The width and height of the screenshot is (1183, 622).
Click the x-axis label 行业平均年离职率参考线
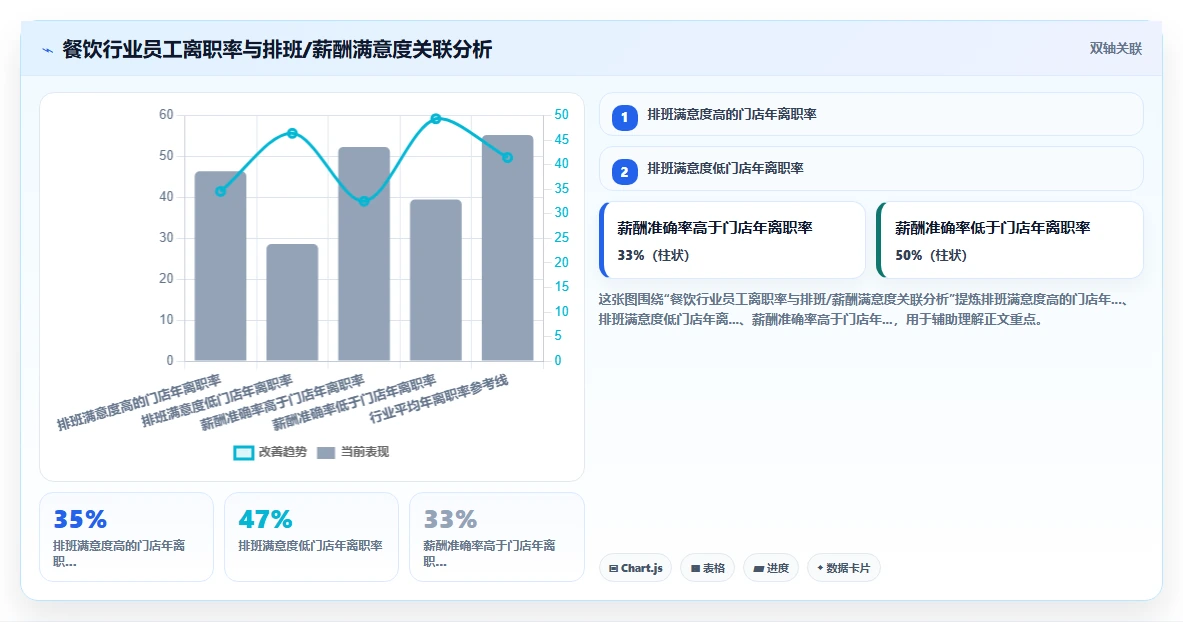coord(439,399)
